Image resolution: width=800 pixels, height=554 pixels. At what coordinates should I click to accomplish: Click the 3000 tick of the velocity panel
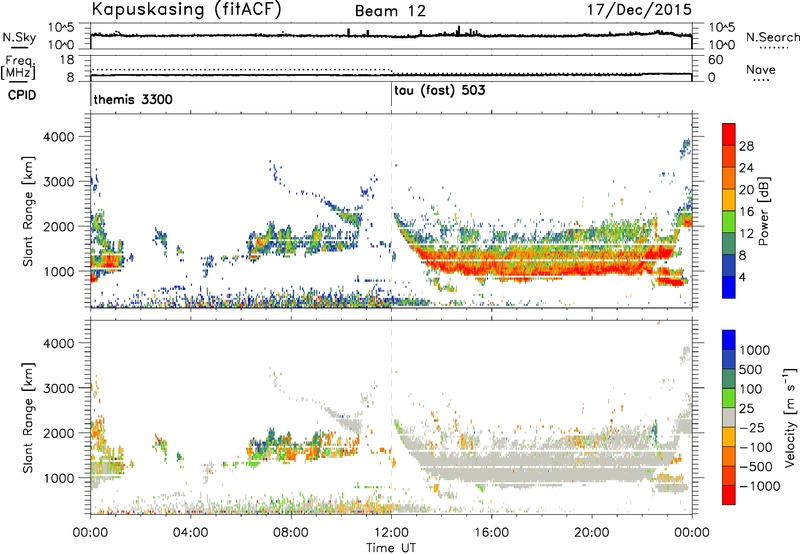pyautogui.click(x=58, y=388)
